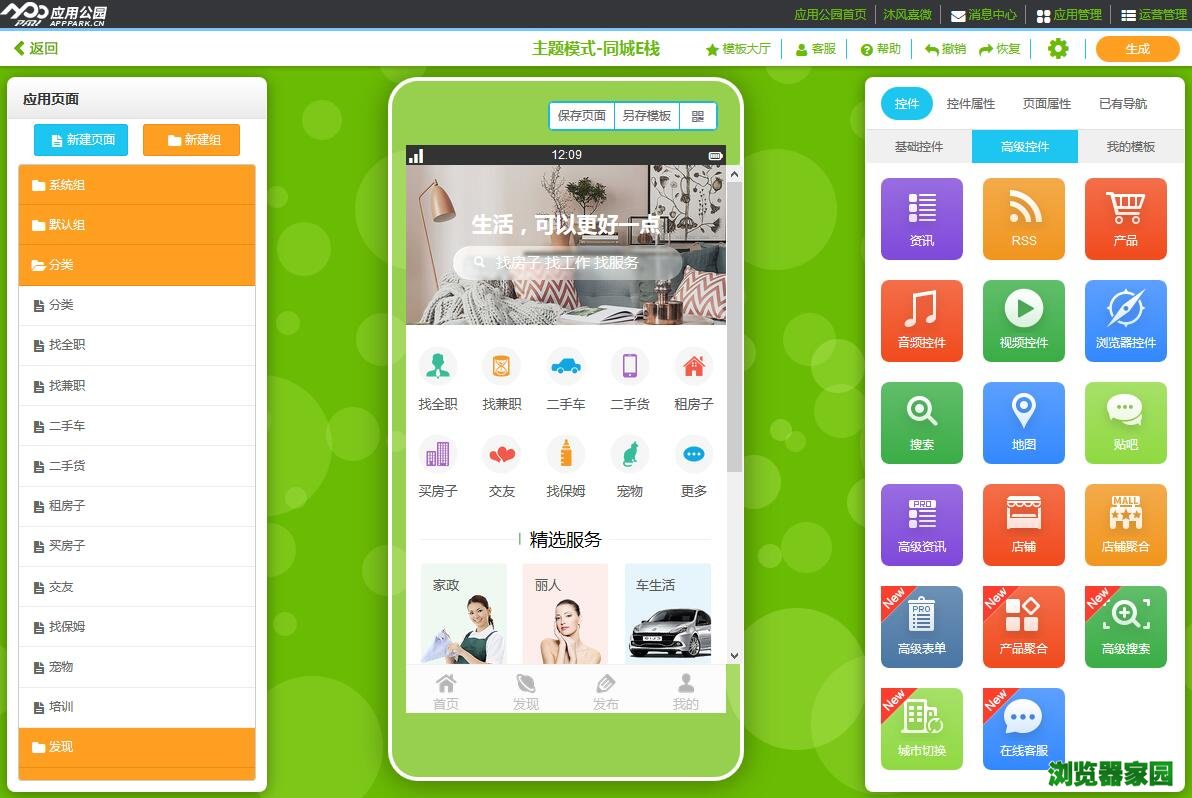1192x798 pixels.
Task: Click the 新建页面 button
Action: click(x=81, y=140)
